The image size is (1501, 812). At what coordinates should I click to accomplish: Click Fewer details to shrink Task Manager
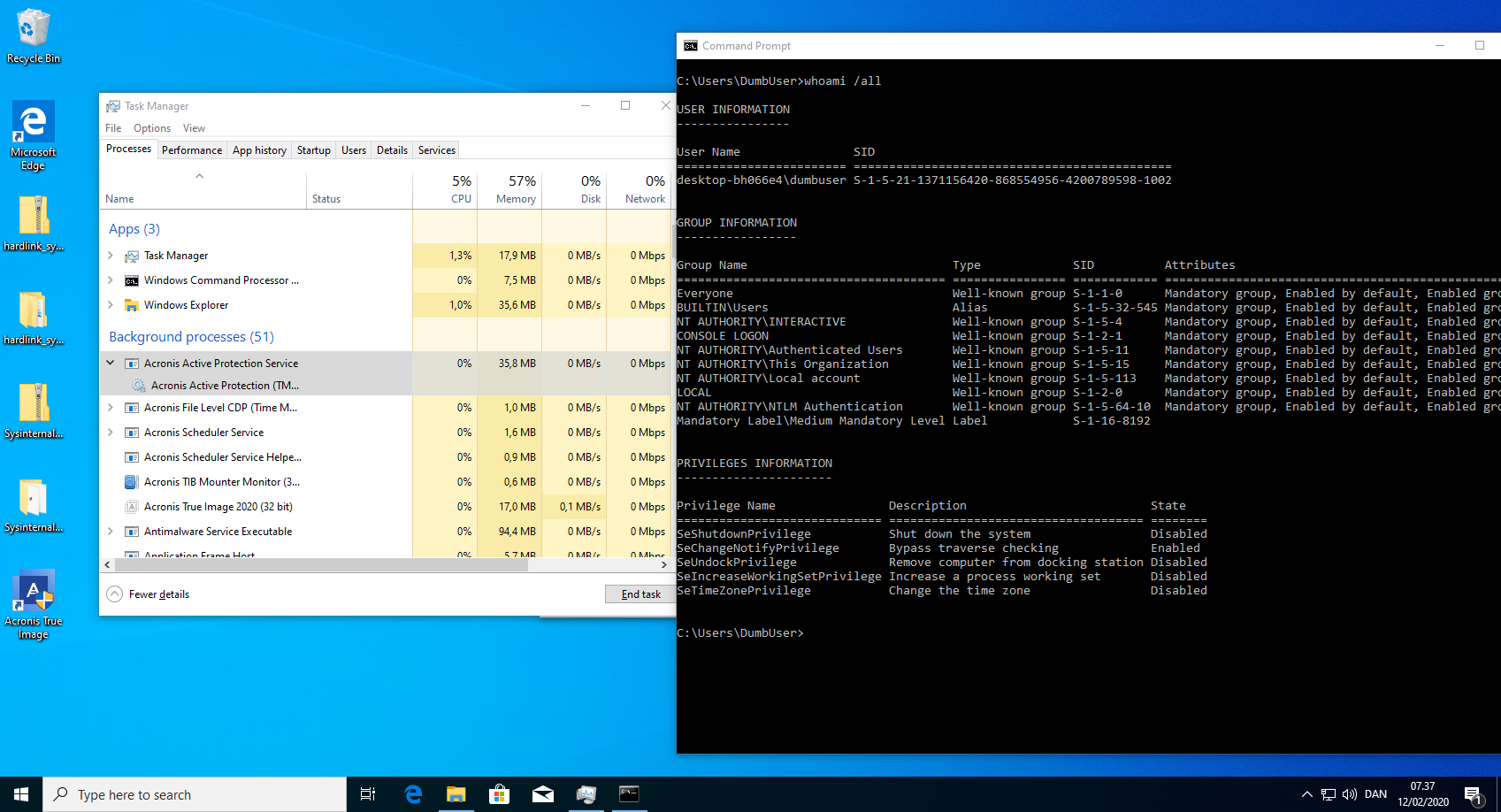[x=149, y=594]
